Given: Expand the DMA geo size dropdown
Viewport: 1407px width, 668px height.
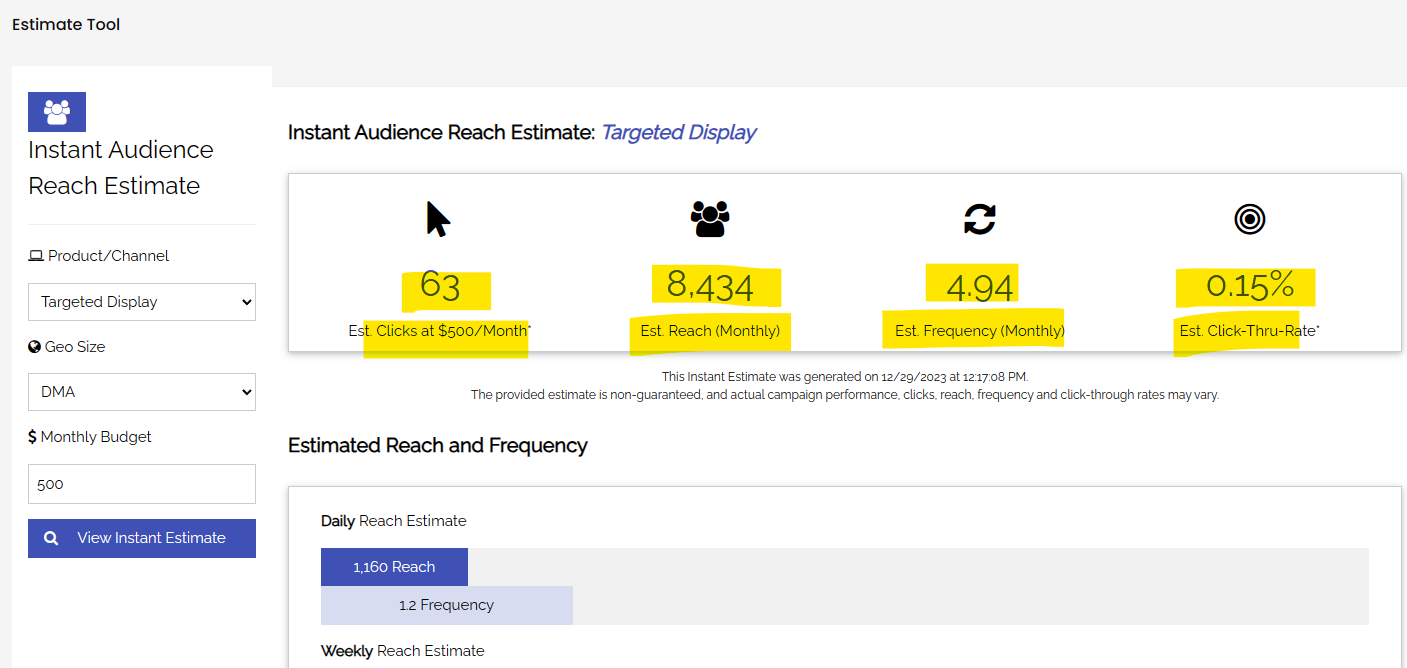Looking at the screenshot, I should (142, 392).
